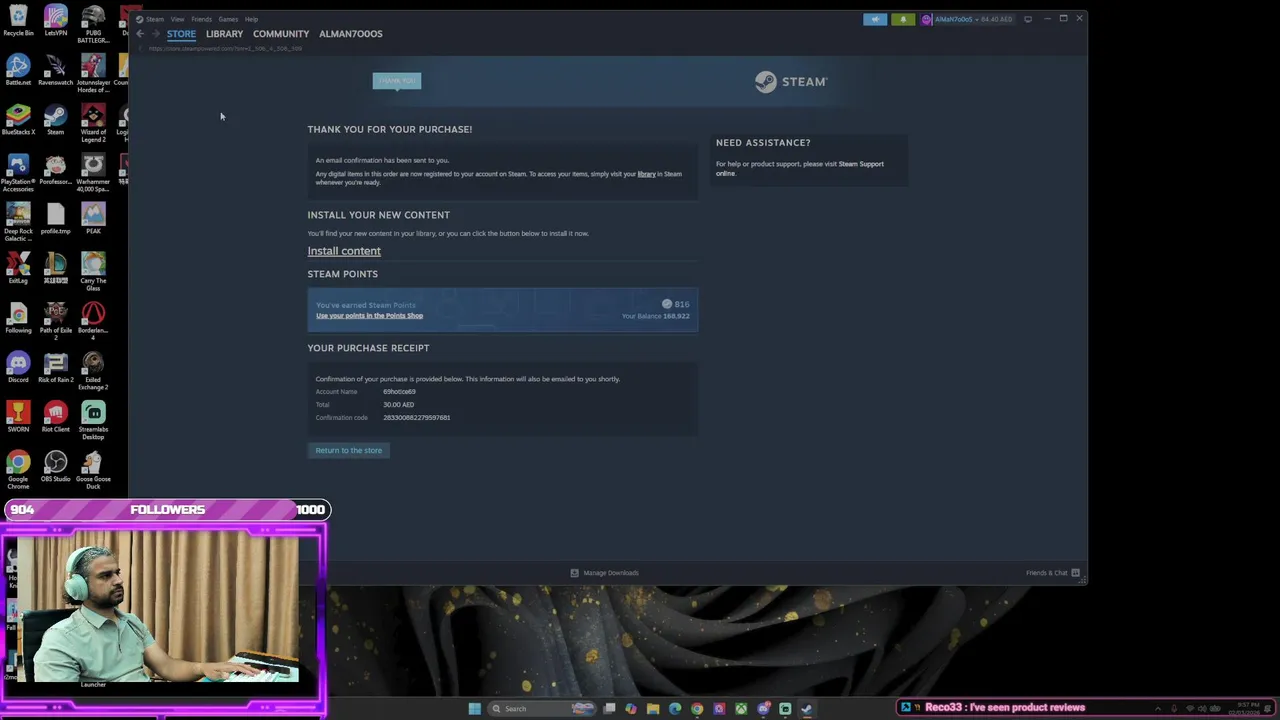Open the View menu
Screen dimensions: 1280x720
tap(177, 19)
